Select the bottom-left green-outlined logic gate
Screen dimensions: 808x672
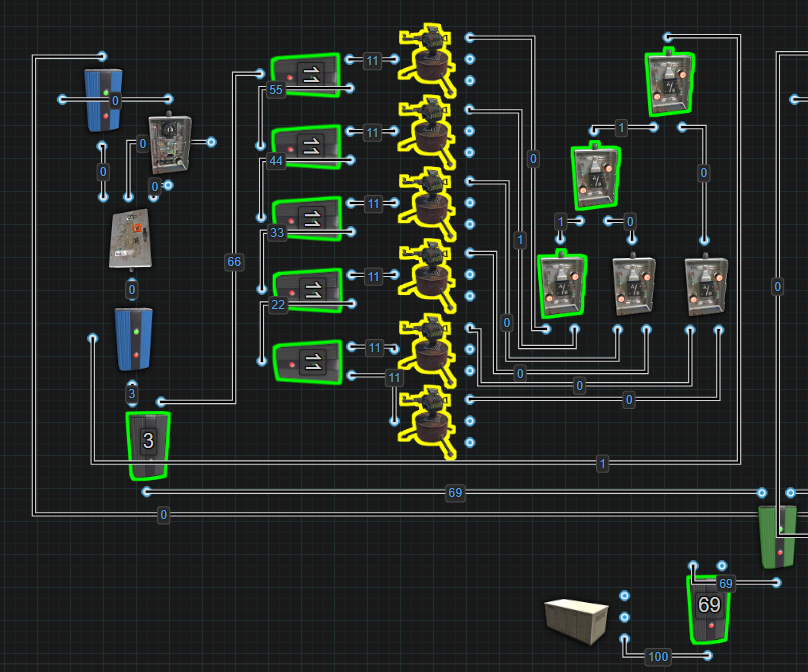tap(562, 284)
